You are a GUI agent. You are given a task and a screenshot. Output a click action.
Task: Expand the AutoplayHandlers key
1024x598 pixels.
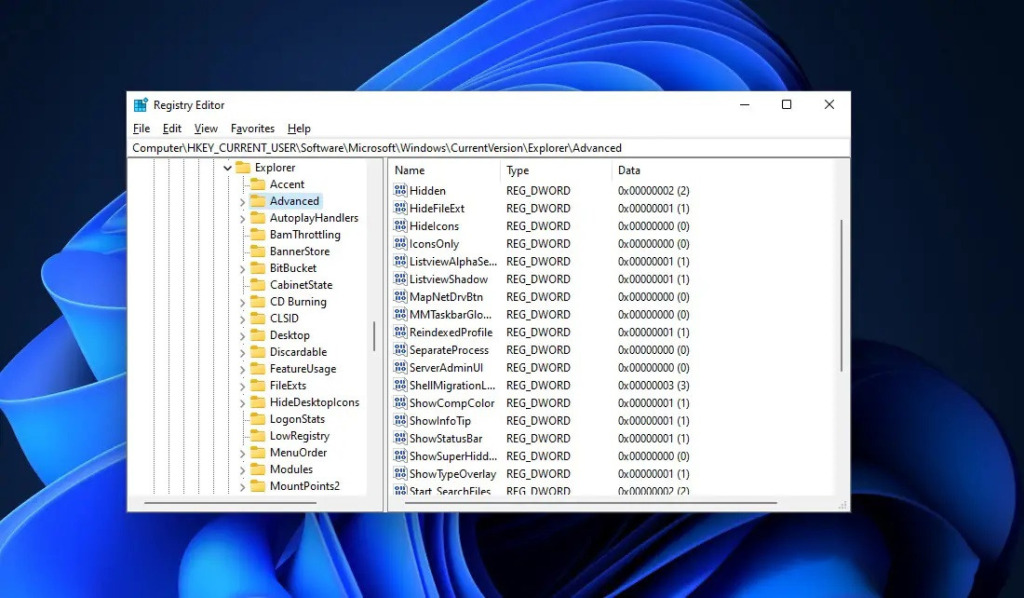point(242,218)
